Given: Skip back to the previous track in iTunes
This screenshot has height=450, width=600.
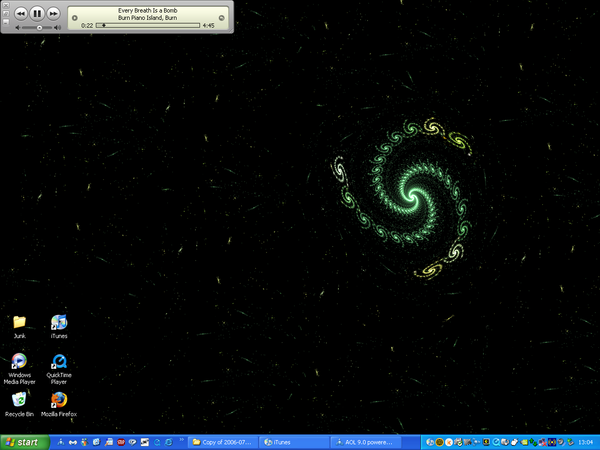Looking at the screenshot, I should (x=21, y=14).
